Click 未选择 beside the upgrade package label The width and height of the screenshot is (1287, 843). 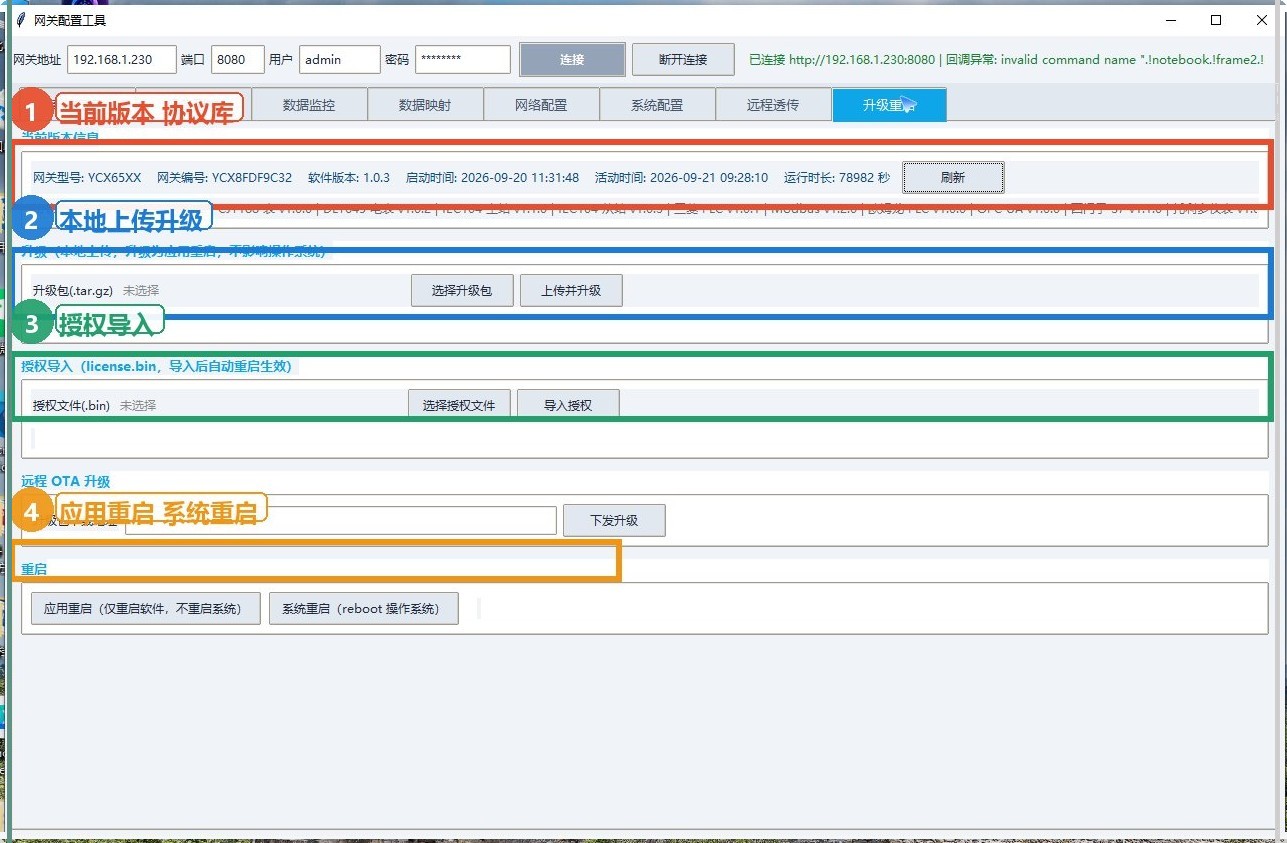click(x=141, y=291)
